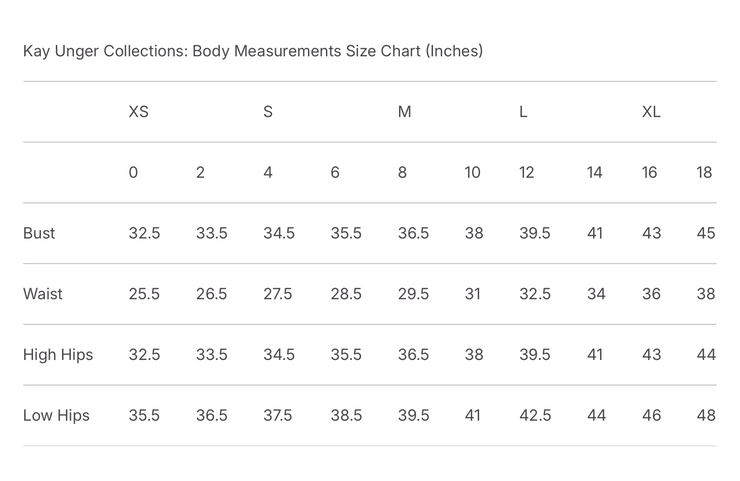Screen dimensions: 740x481
Task: Click the M size header
Action: pos(404,112)
